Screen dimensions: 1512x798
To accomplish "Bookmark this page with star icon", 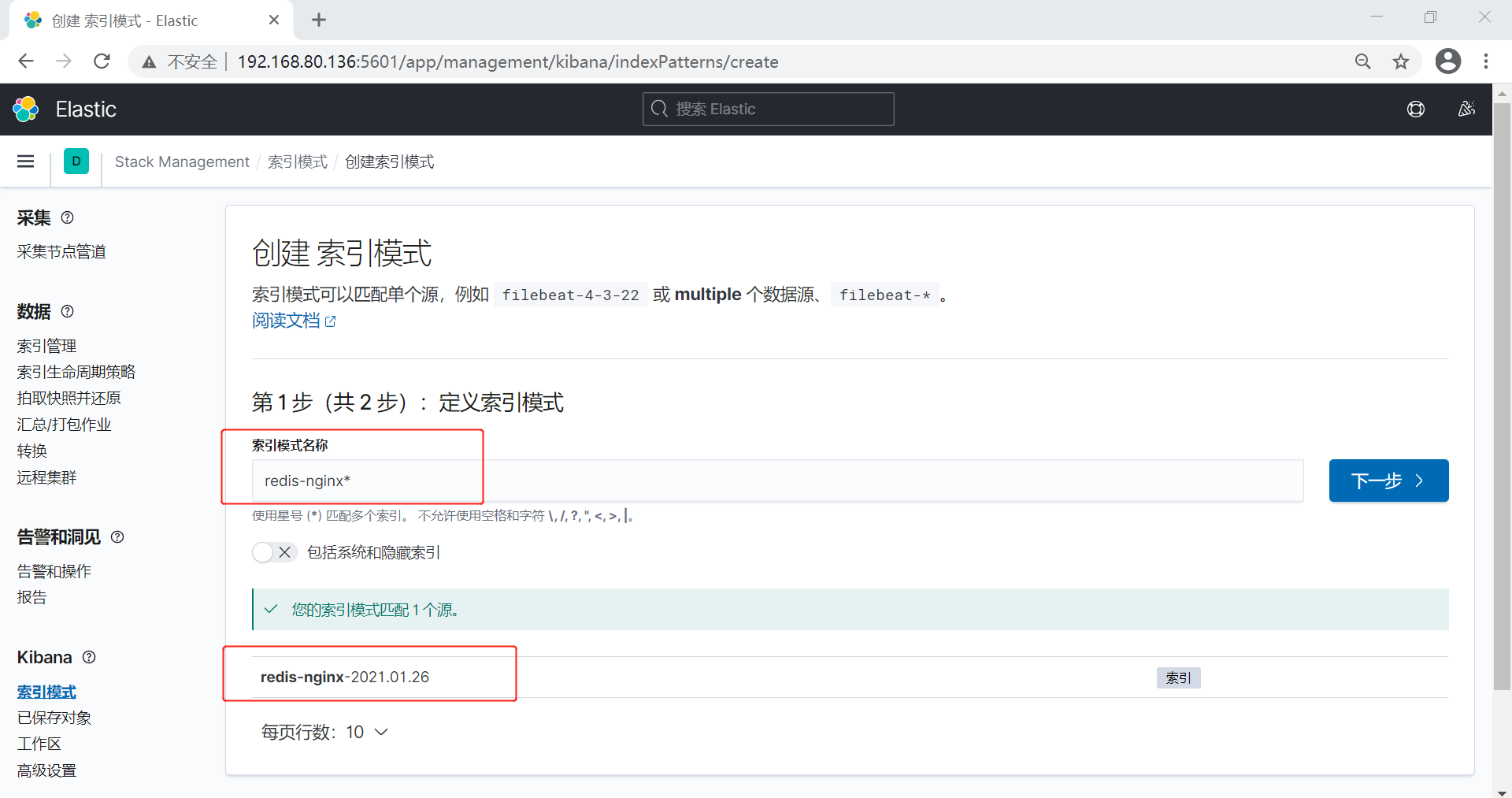I will click(x=1401, y=61).
